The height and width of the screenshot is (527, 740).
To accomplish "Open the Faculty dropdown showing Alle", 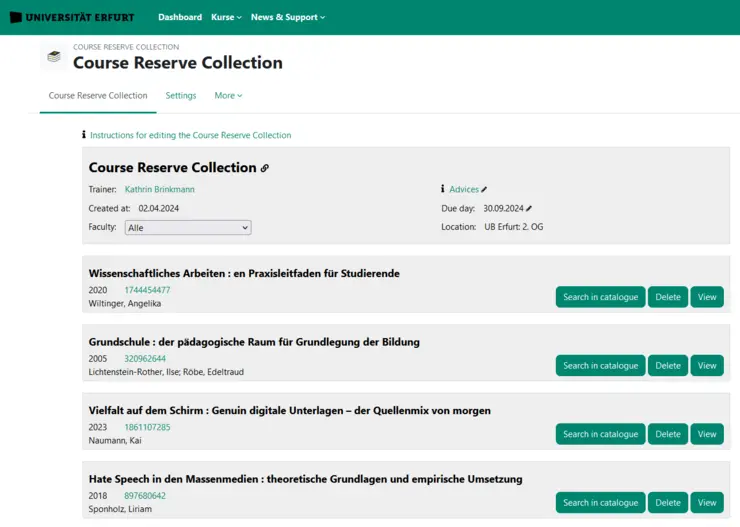I will (x=187, y=228).
